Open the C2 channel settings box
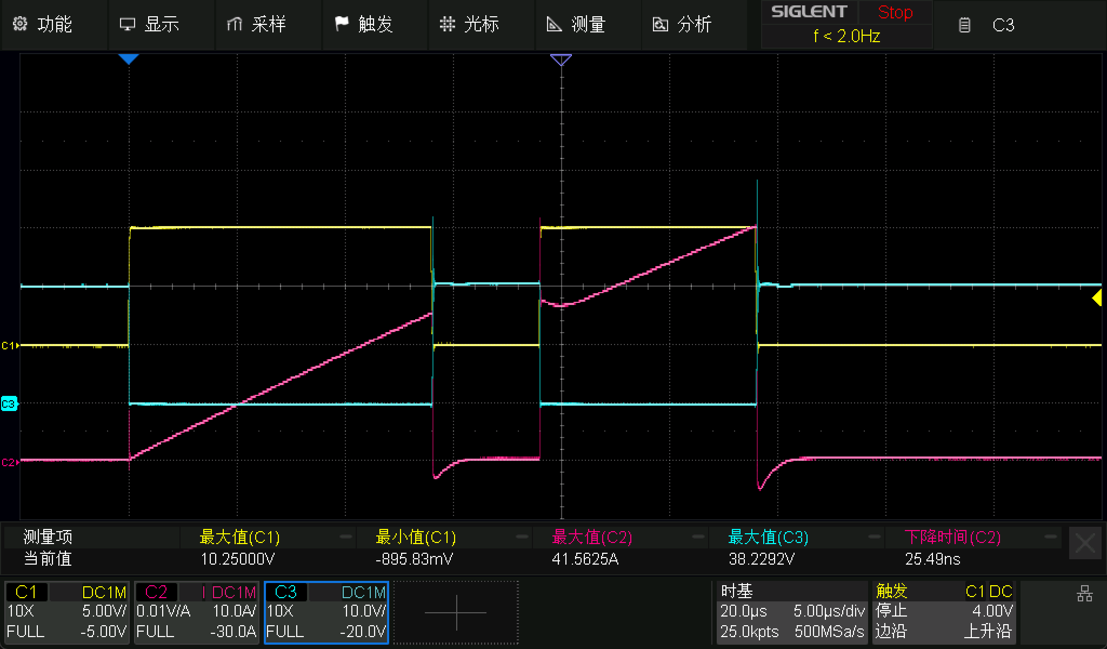This screenshot has height=649, width=1107. point(196,612)
